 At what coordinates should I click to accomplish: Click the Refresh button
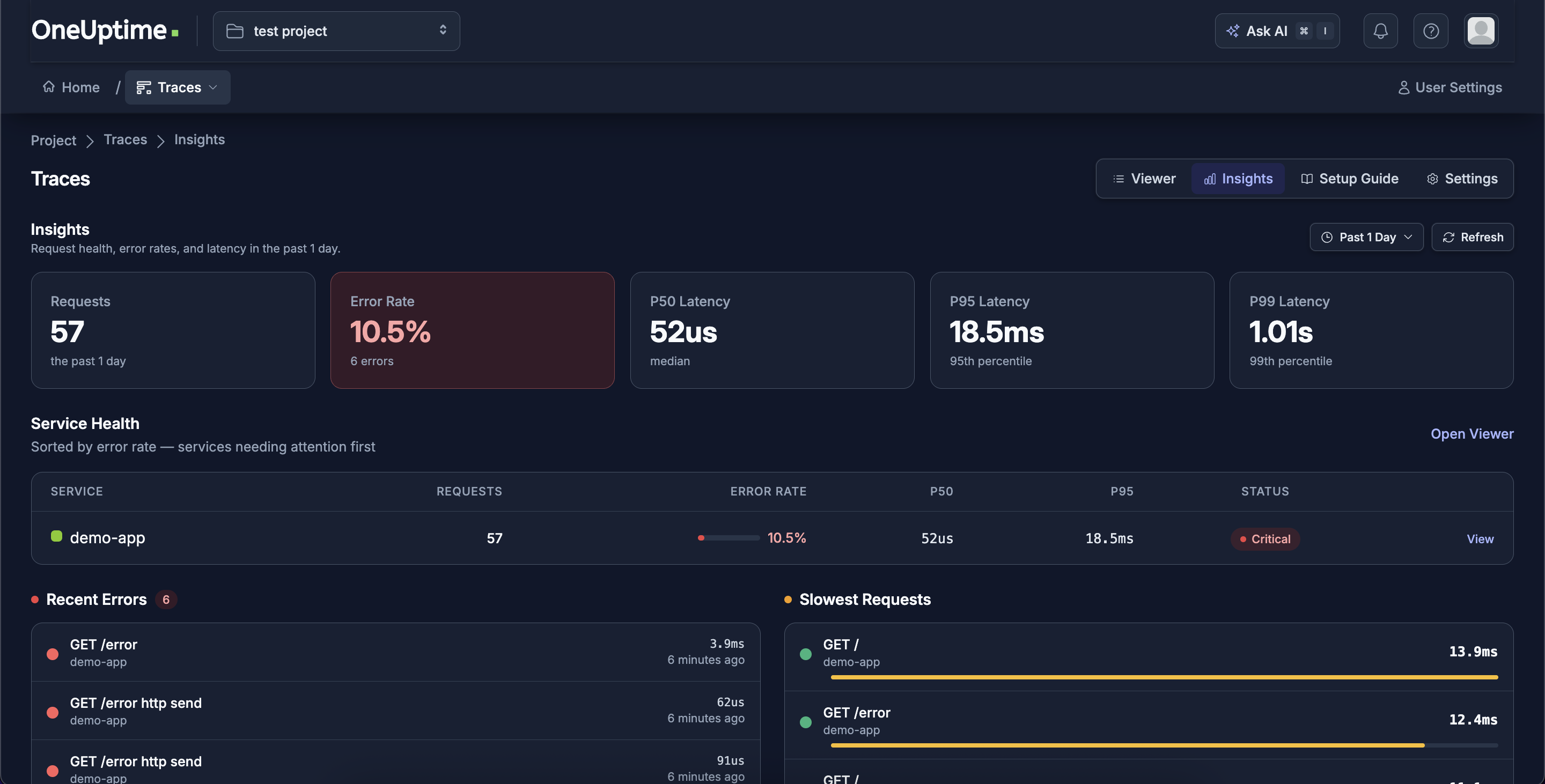point(1473,238)
